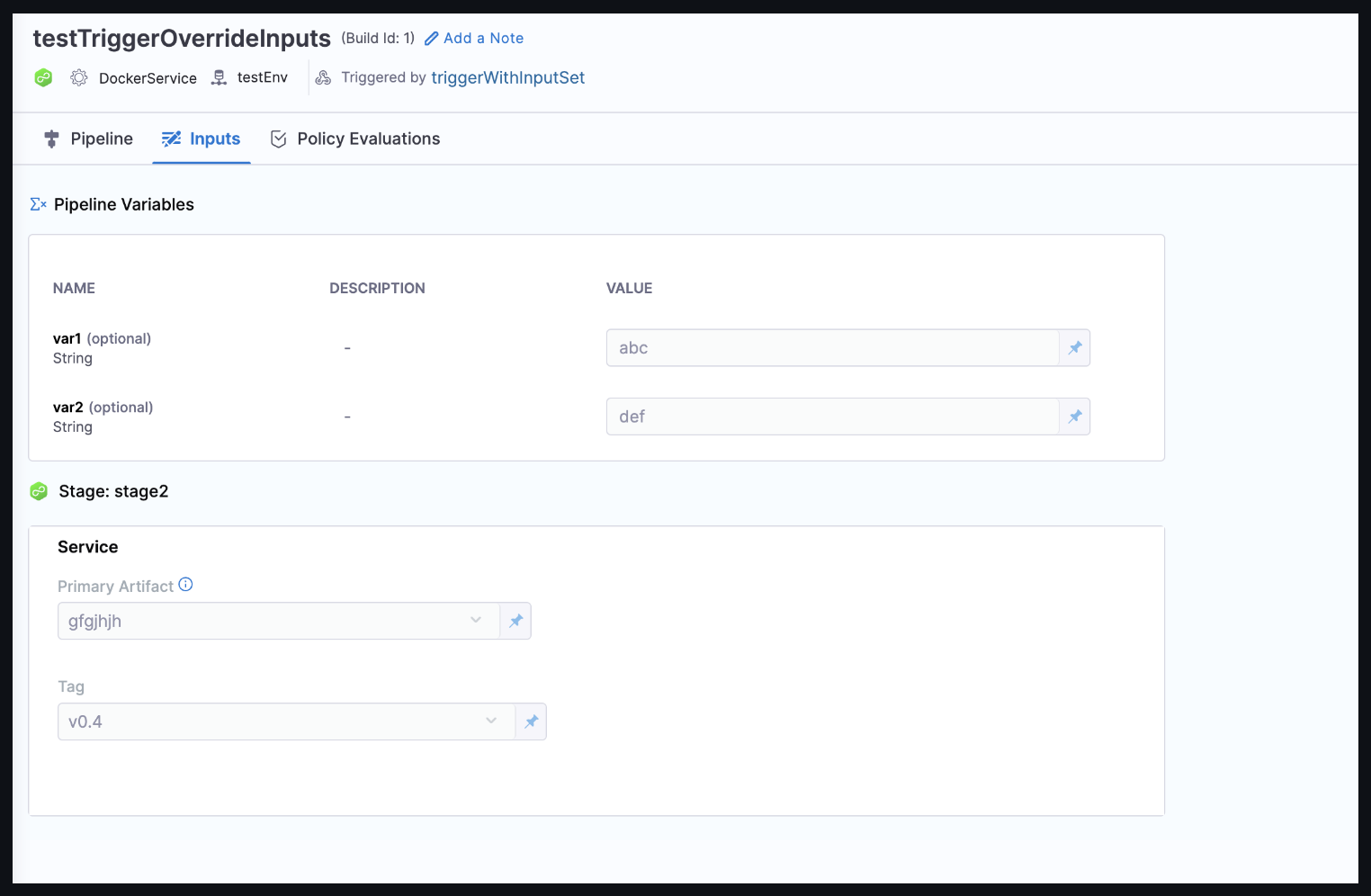Click the DockerService gear icon
This screenshot has width=1371, height=896.
tap(79, 78)
